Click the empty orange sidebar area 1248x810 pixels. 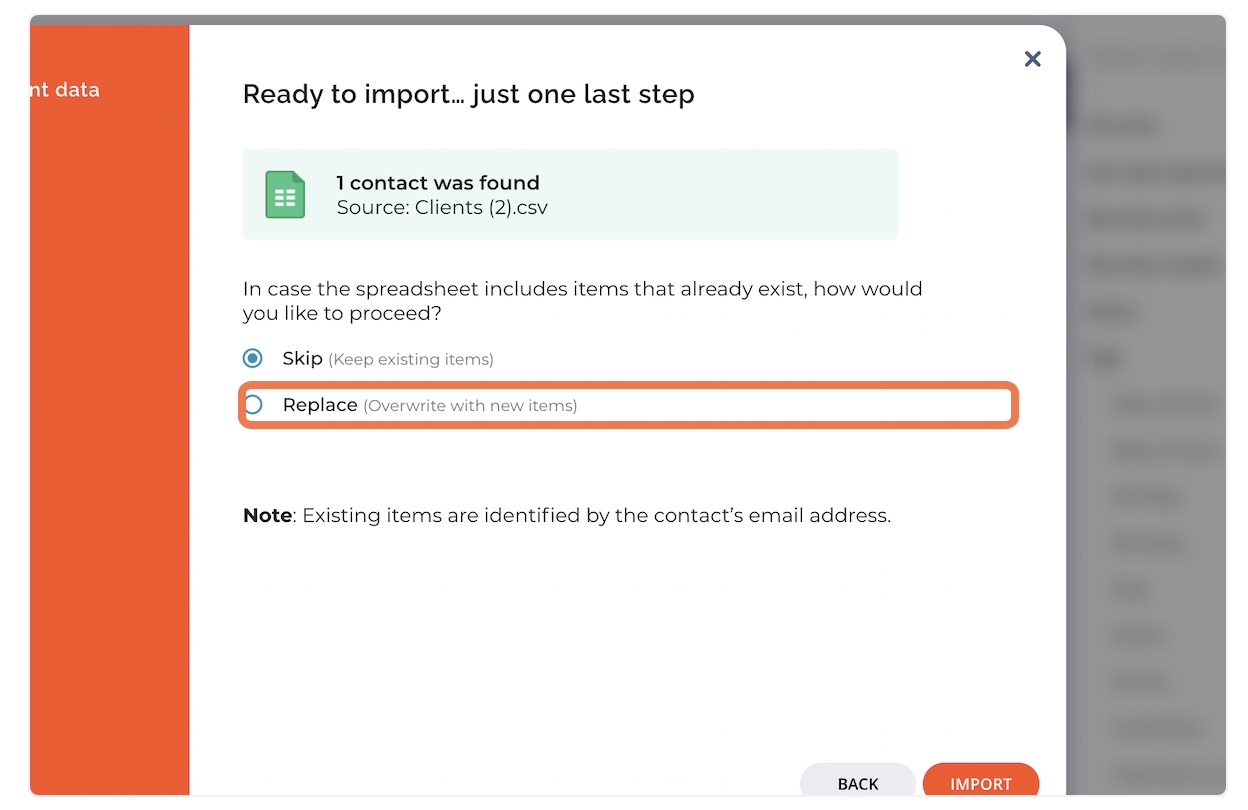point(110,450)
